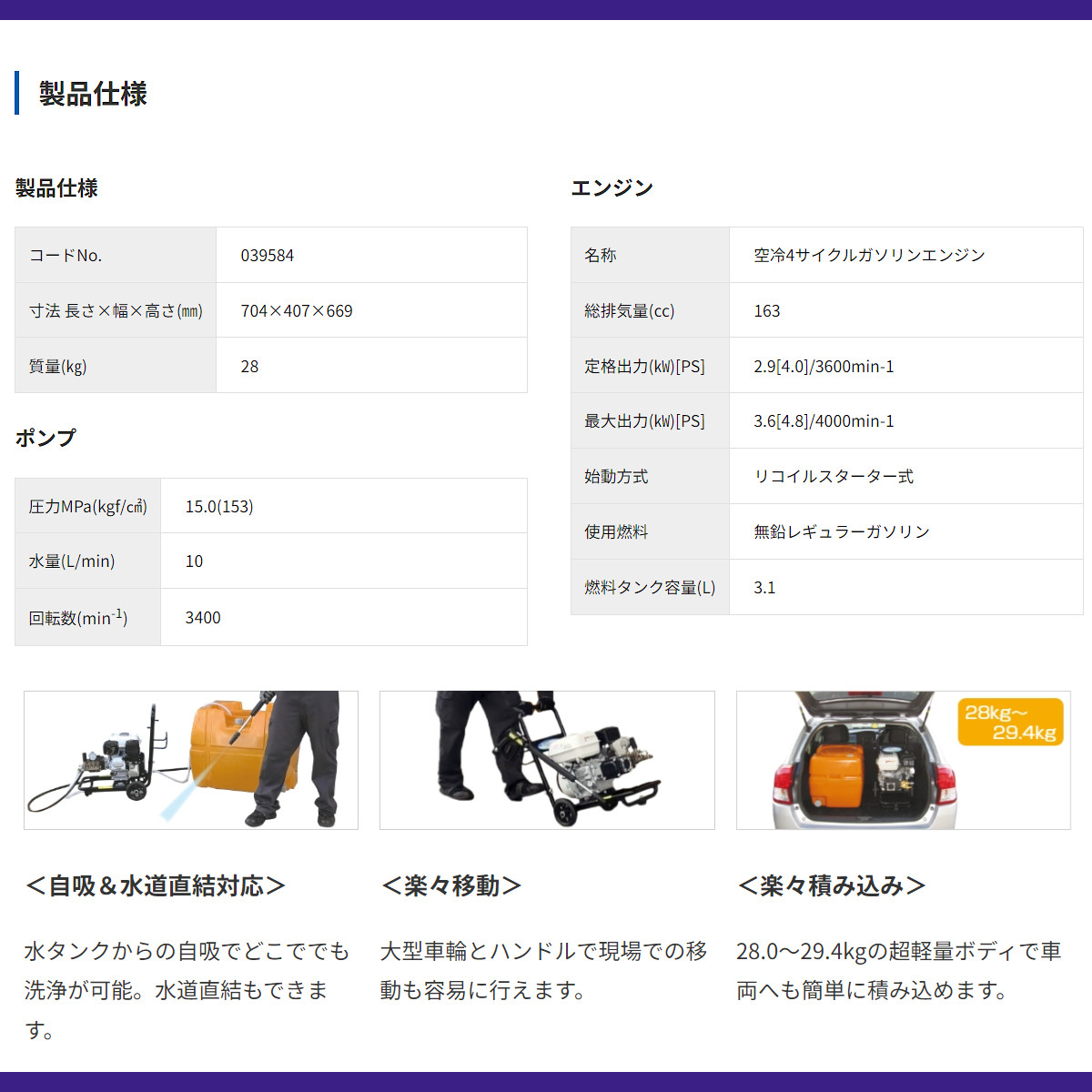Select 空冷4サイクルガソリンエンジン value
Viewport: 1092px width, 1092px height.
pyautogui.click(x=869, y=256)
